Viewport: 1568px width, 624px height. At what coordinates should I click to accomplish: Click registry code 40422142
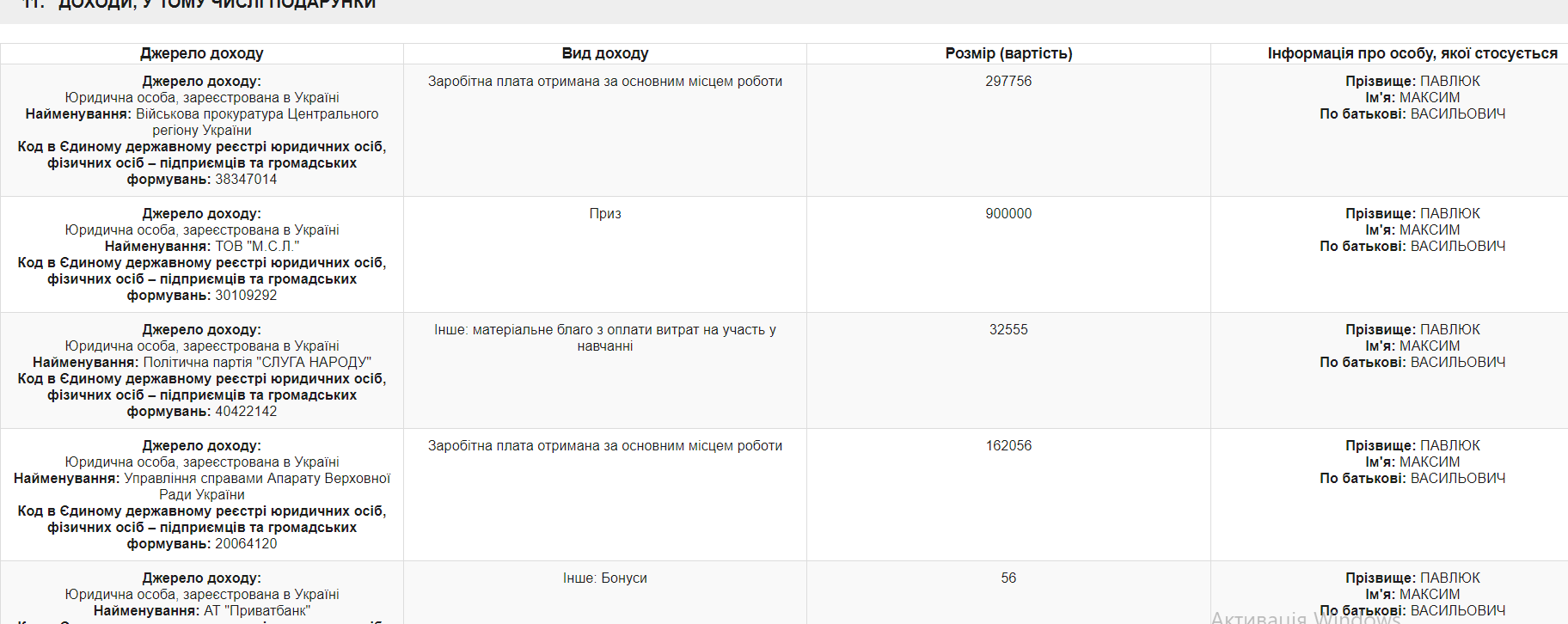246,411
